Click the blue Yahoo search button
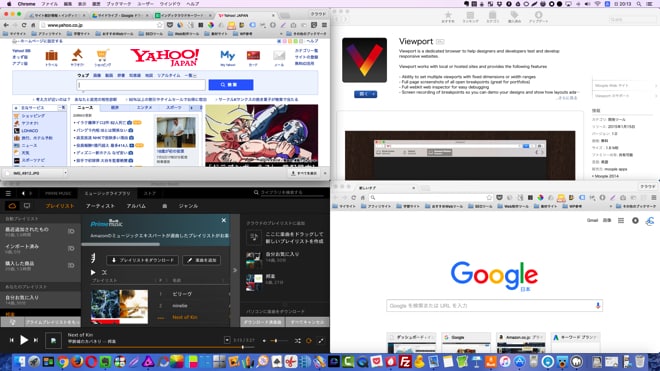The width and height of the screenshot is (660, 371). tap(231, 85)
